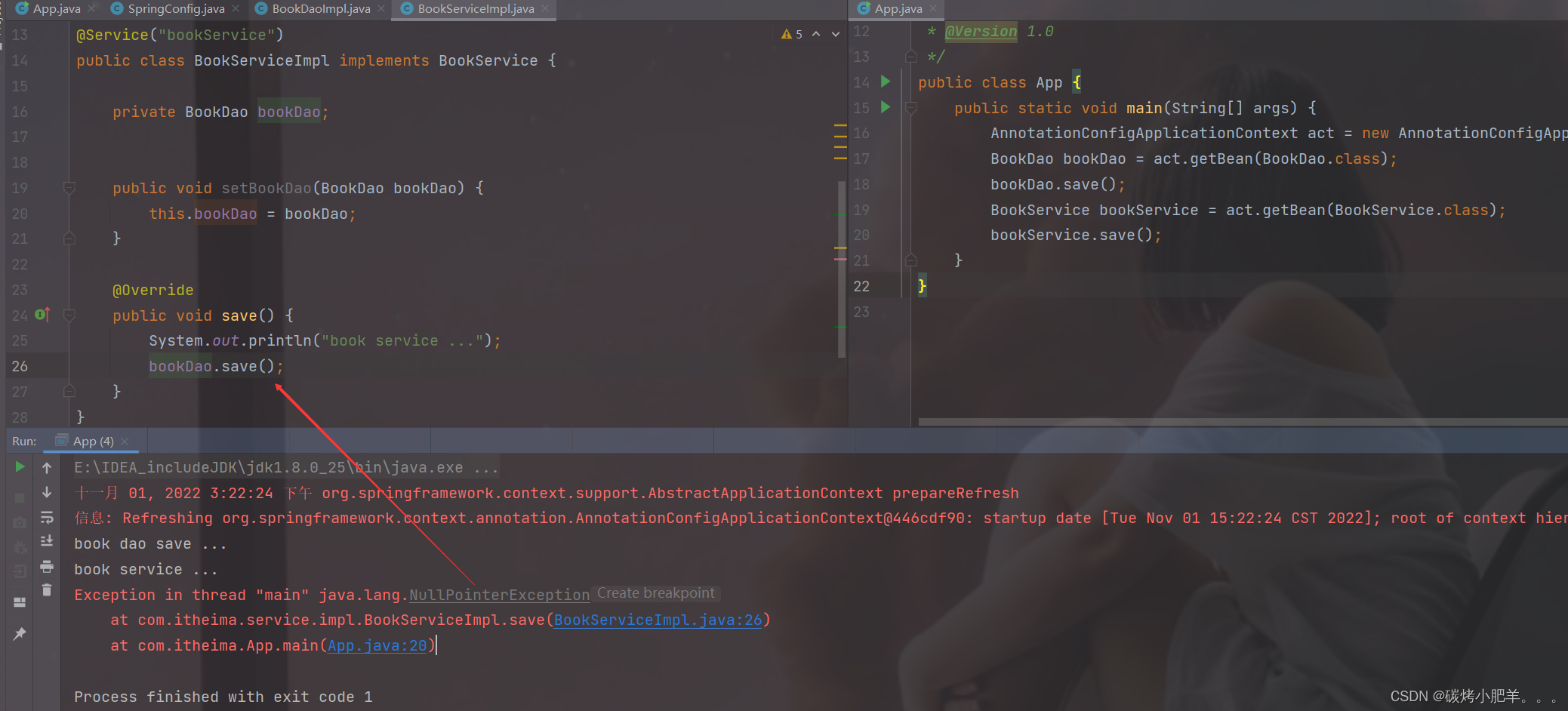
Task: Pin the Run tab with pin icon
Action: [x=20, y=634]
